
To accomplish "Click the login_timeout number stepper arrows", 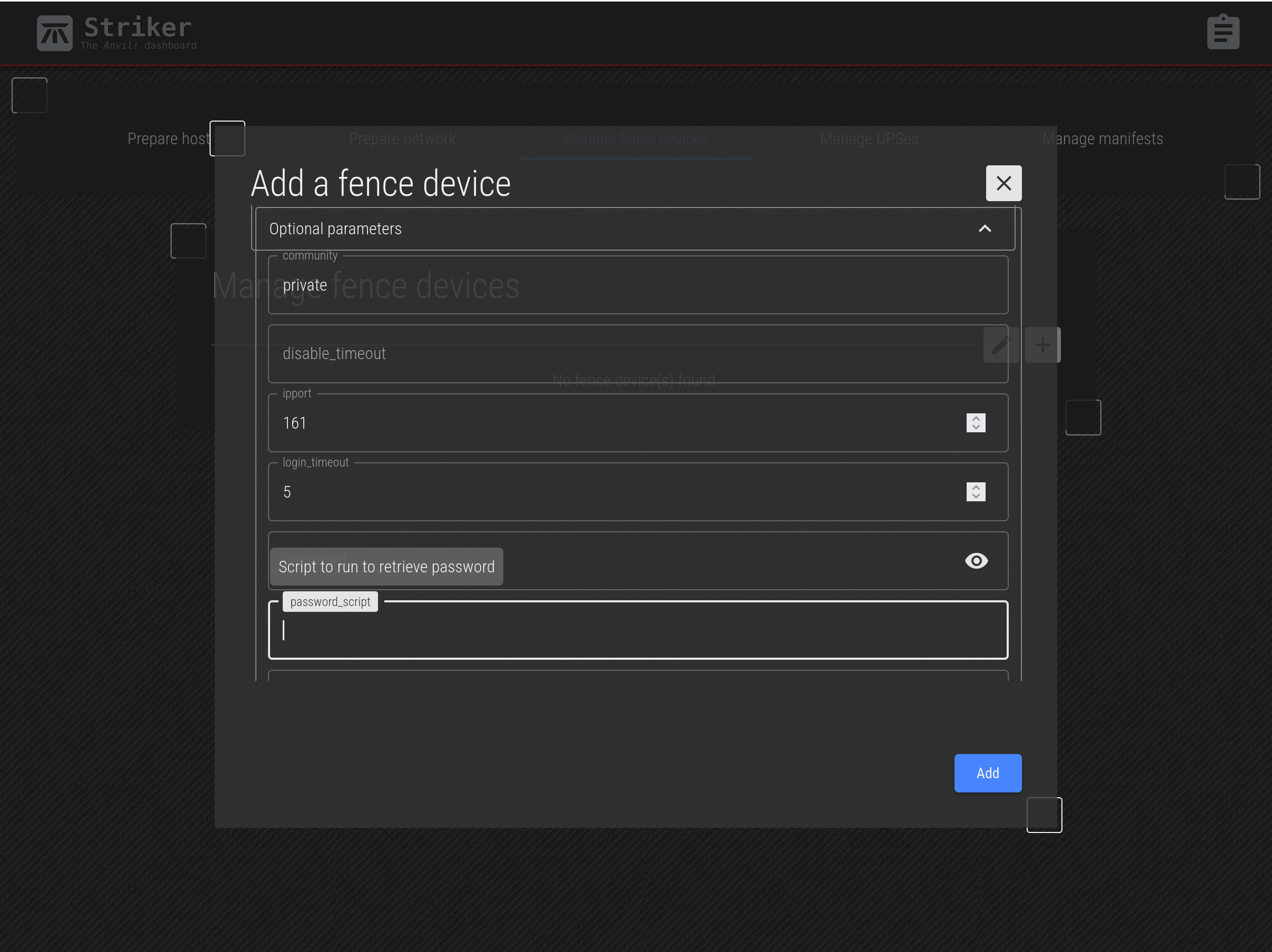I will [975, 492].
